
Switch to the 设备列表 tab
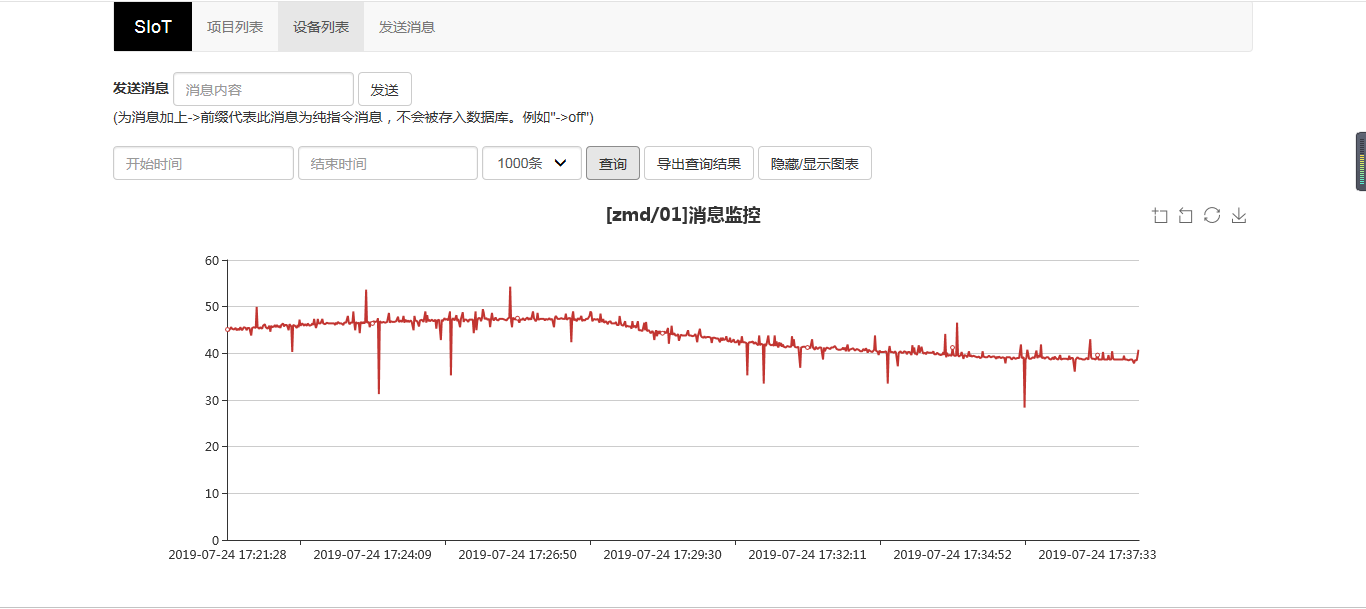tap(321, 27)
